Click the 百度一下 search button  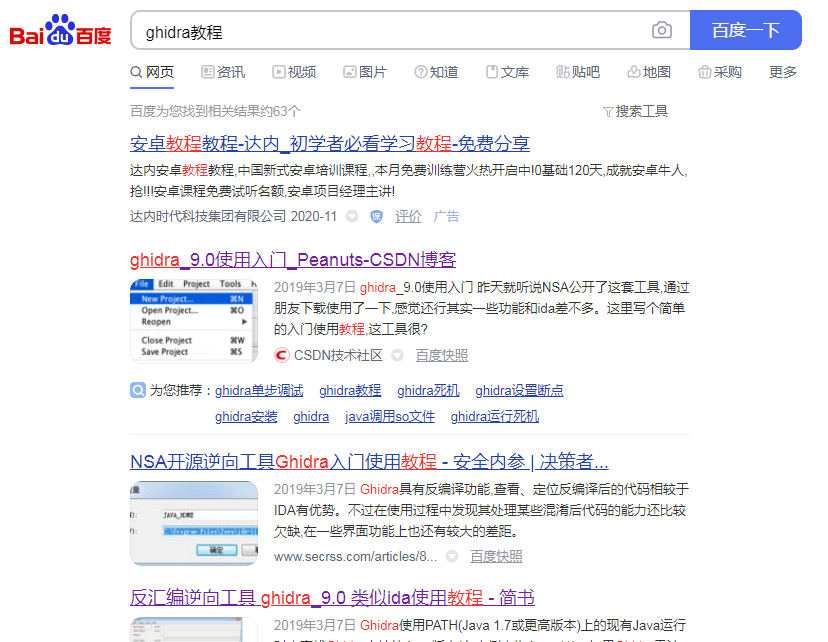pyautogui.click(x=746, y=30)
